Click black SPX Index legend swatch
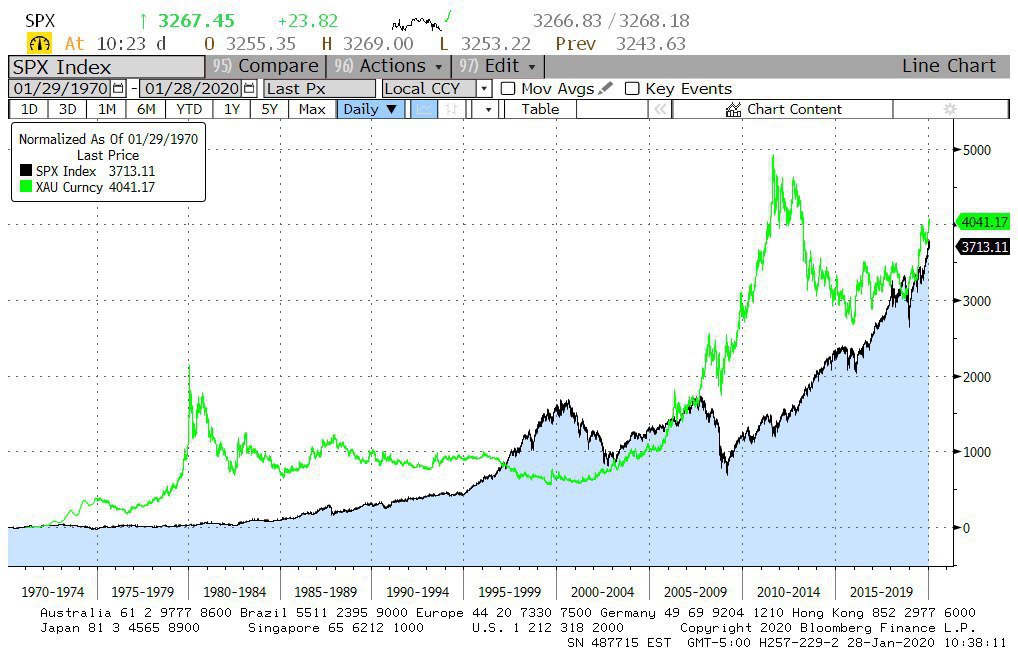The height and width of the screenshot is (666, 1018). [x=26, y=171]
